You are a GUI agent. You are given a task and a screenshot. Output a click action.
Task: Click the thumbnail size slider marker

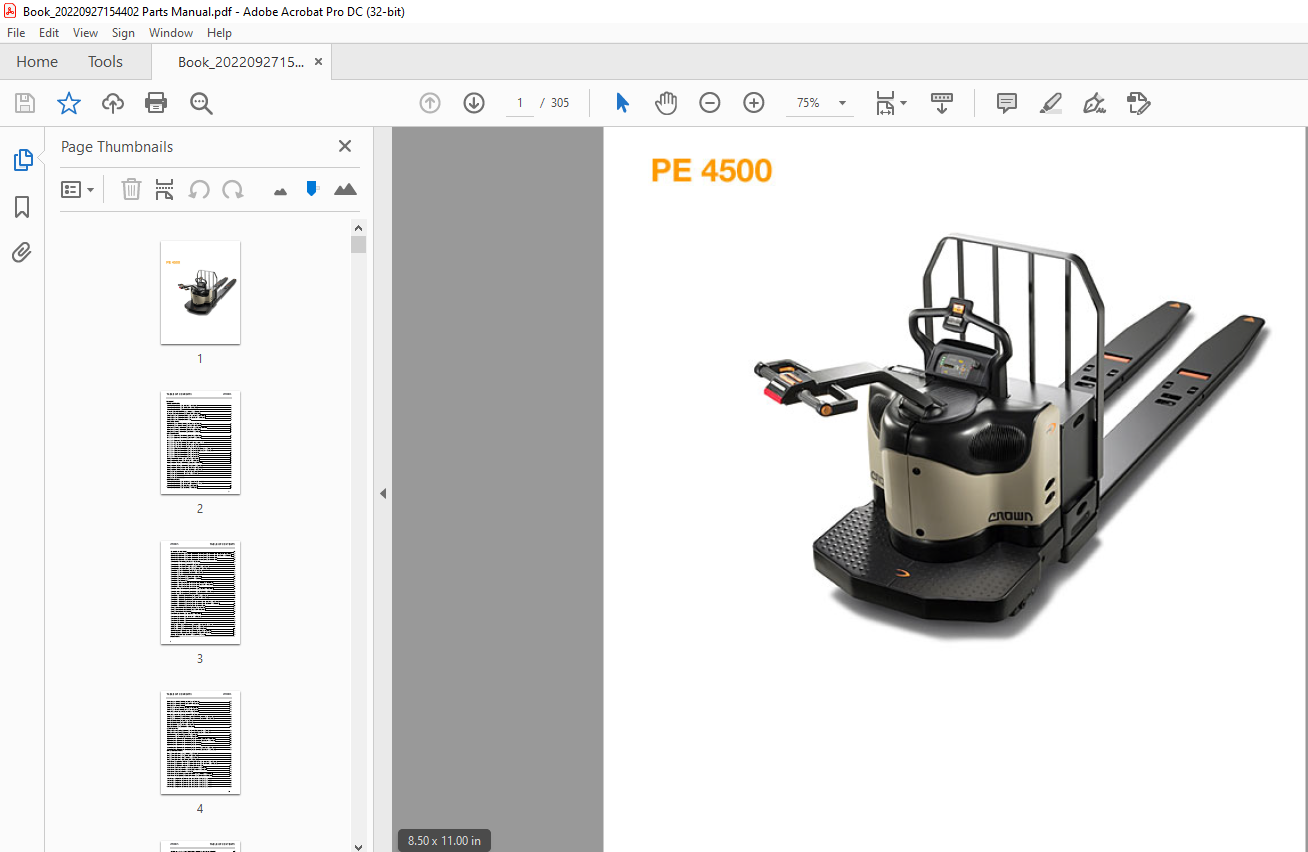pos(312,189)
